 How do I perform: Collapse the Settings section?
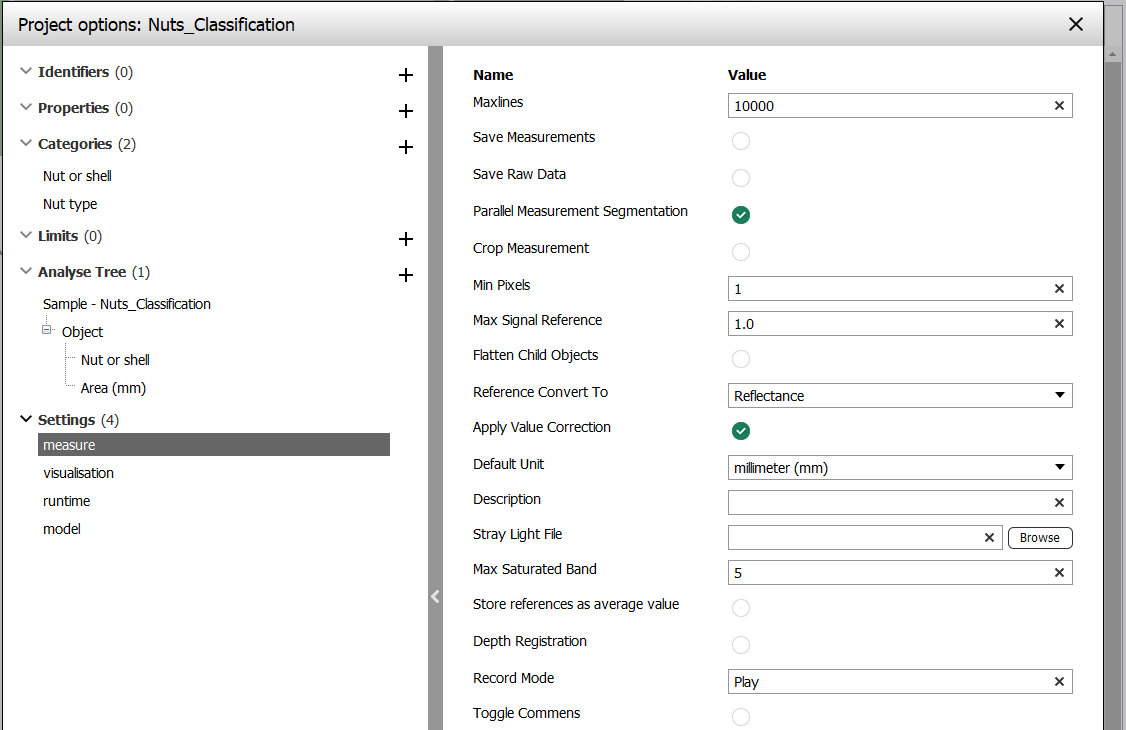[x=26, y=420]
